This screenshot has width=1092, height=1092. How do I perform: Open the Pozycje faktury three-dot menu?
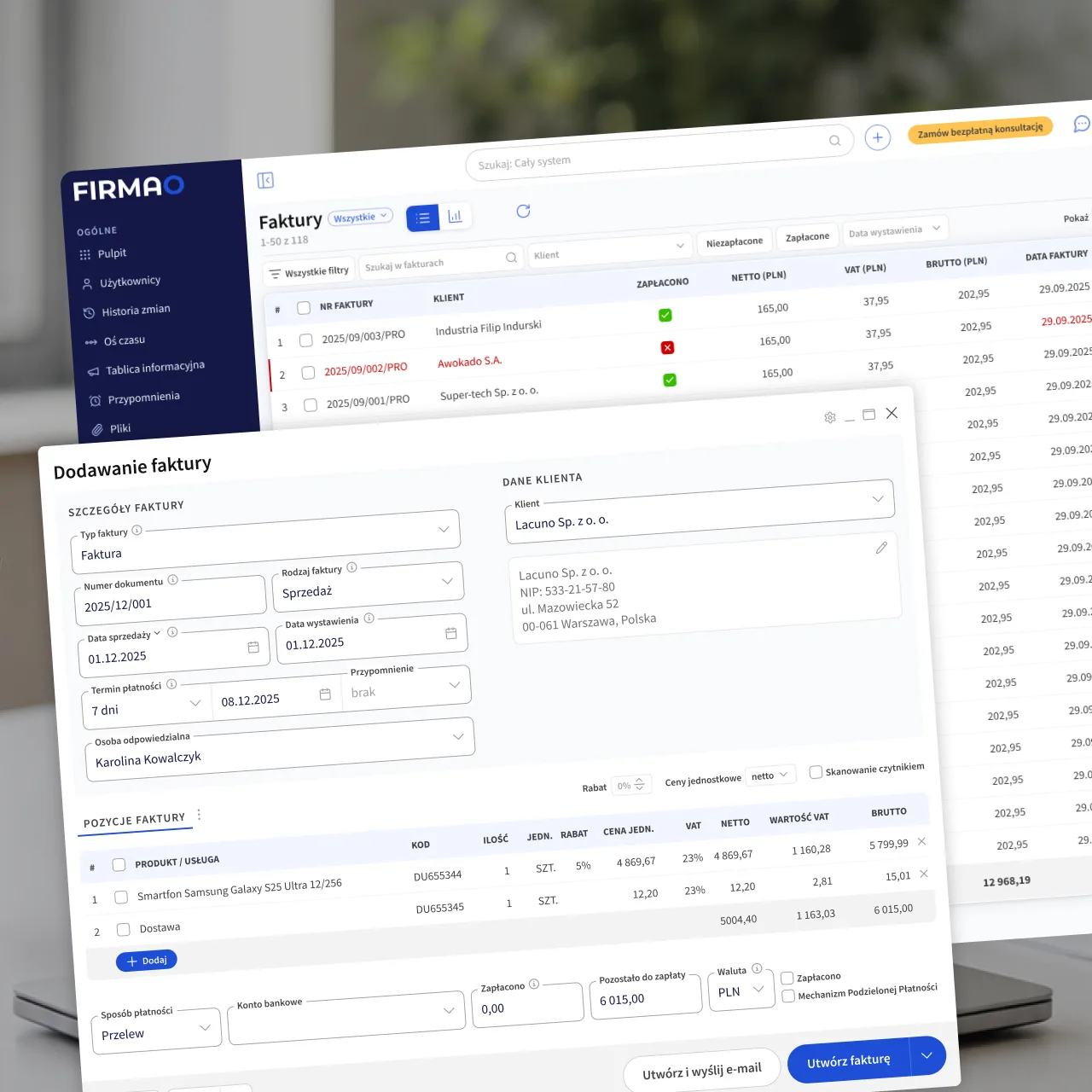[199, 815]
